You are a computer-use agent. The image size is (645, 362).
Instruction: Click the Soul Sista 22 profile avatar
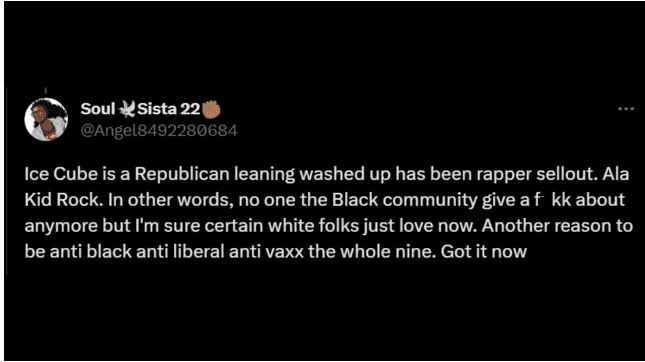46,120
